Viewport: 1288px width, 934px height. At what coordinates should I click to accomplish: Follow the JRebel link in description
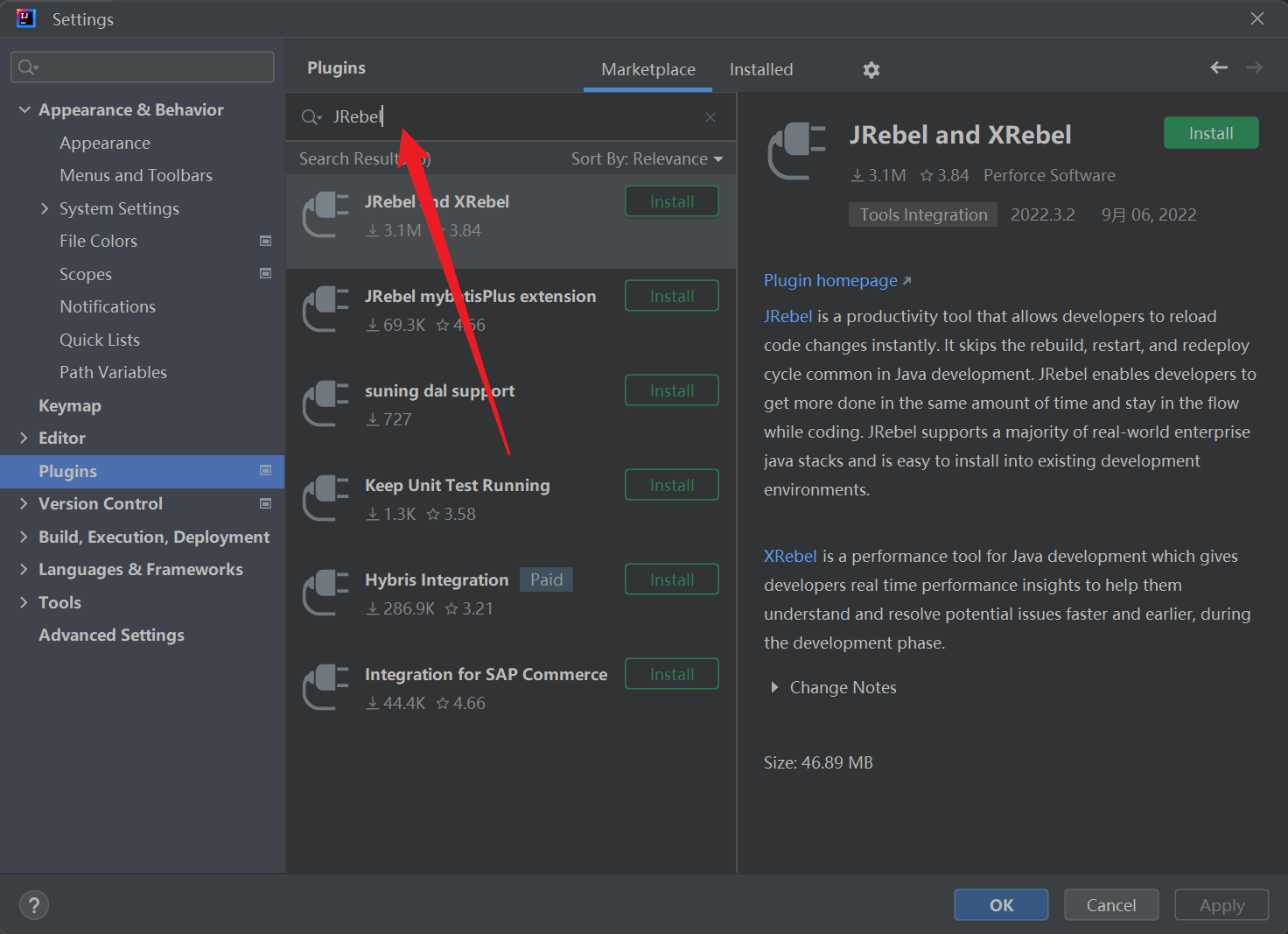[788, 316]
